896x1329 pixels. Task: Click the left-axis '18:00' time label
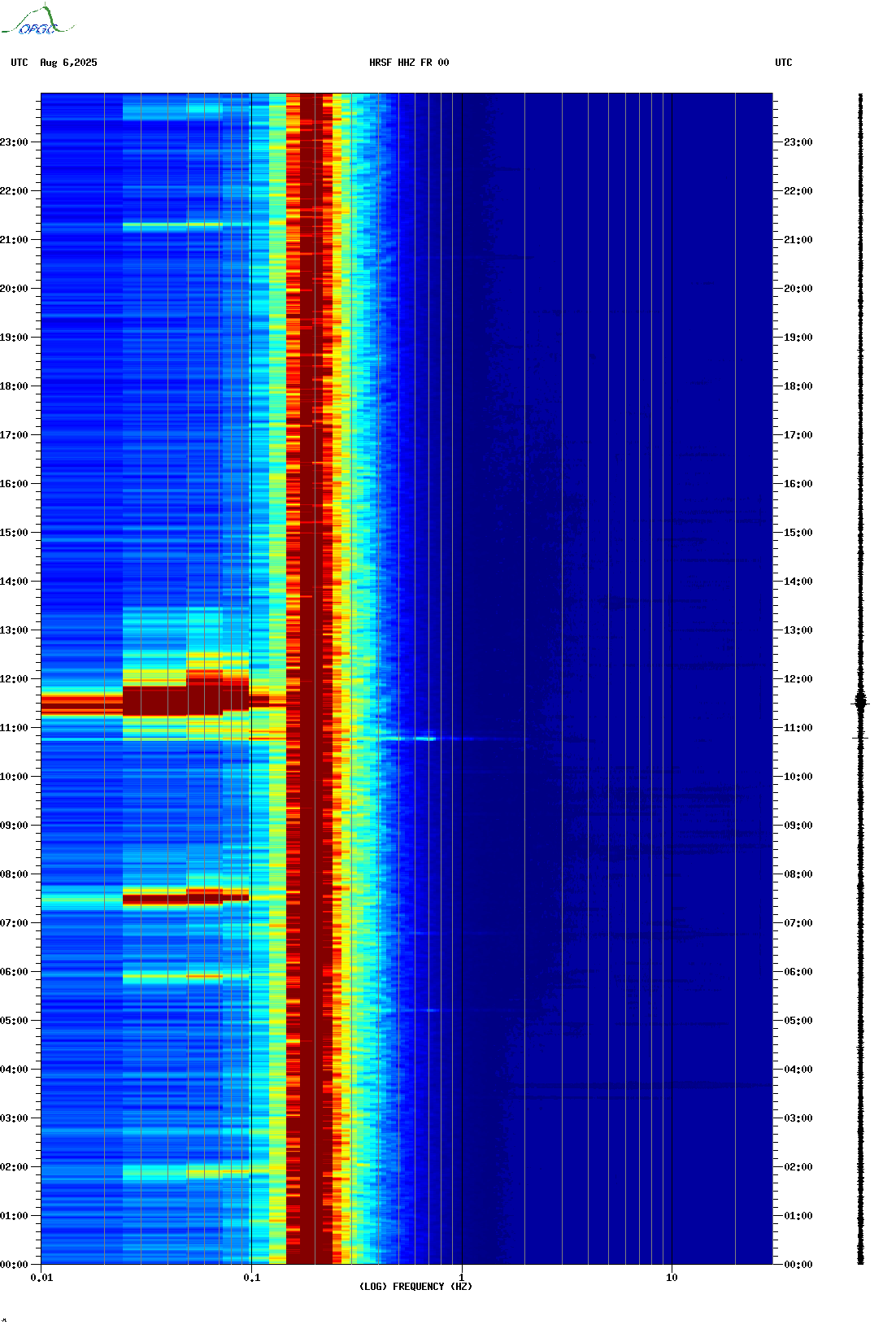pyautogui.click(x=14, y=386)
